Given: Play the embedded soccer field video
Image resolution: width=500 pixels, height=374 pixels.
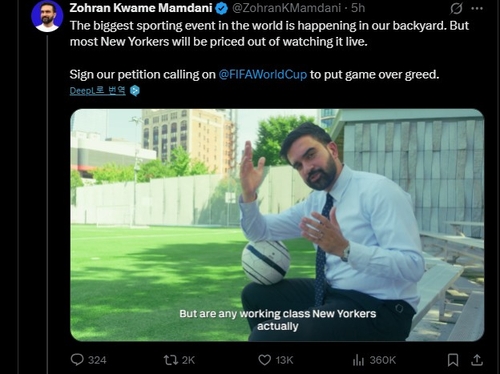Looking at the screenshot, I should pyautogui.click(x=277, y=225).
